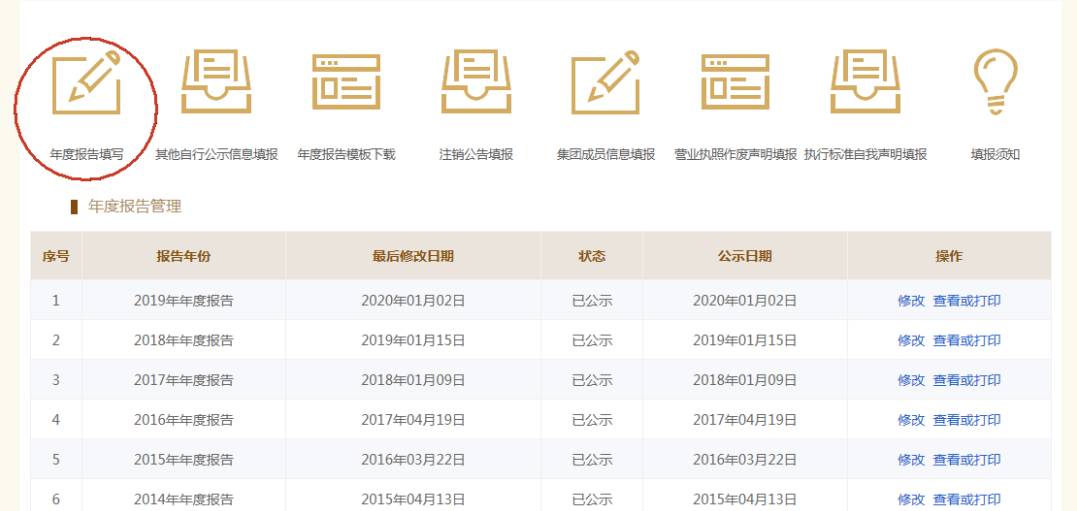This screenshot has height=511, width=1077.
Task: Click 修改 for the 2019 annual report
Action: coord(911,301)
